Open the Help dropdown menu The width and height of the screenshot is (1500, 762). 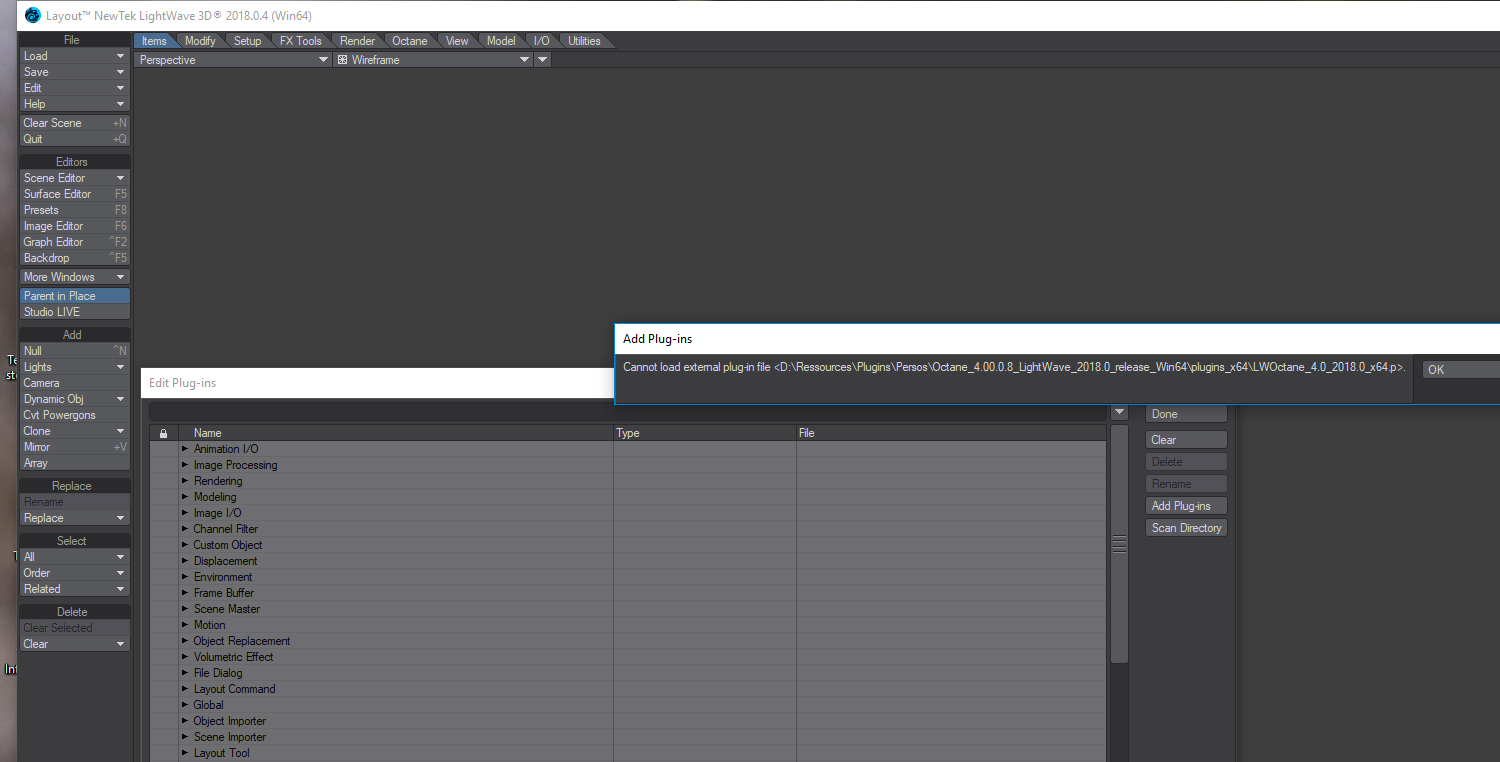75,104
